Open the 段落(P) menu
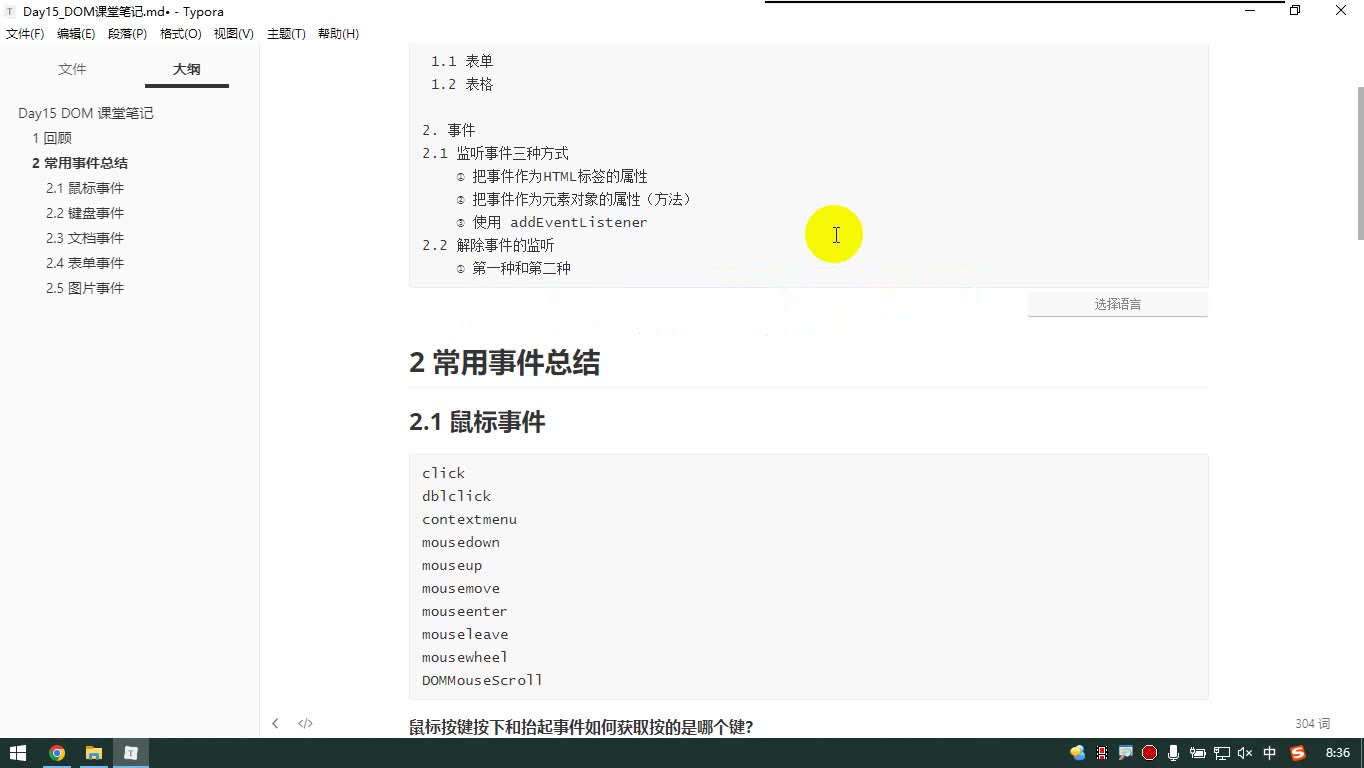 127,34
